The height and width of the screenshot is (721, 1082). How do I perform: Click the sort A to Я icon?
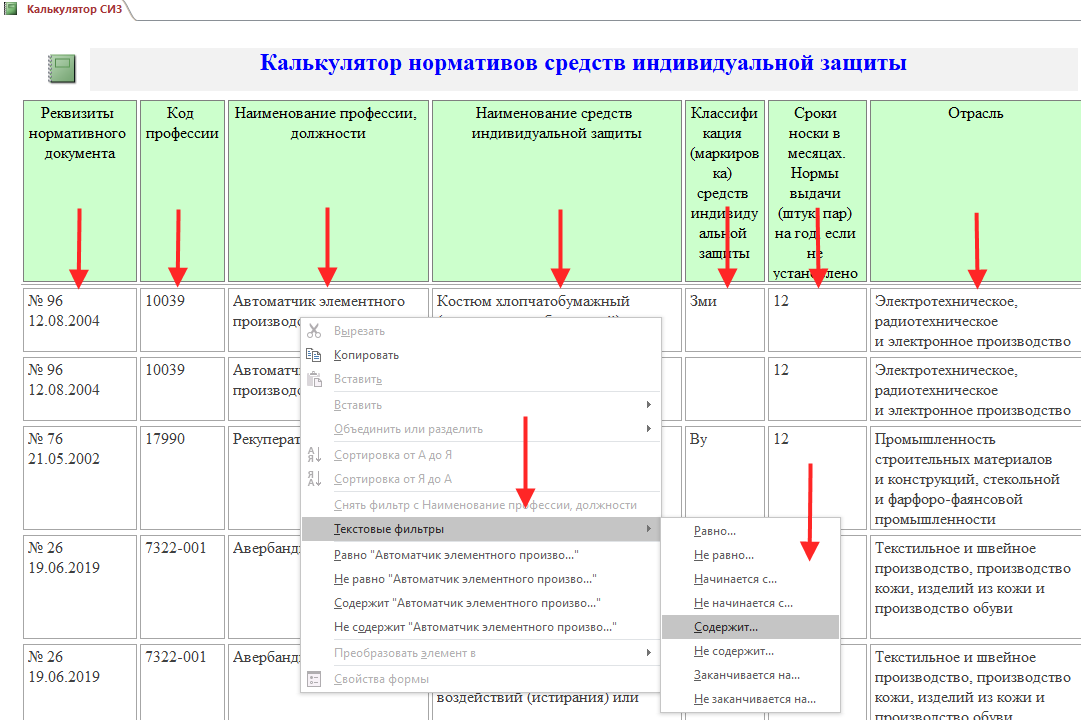pos(315,455)
